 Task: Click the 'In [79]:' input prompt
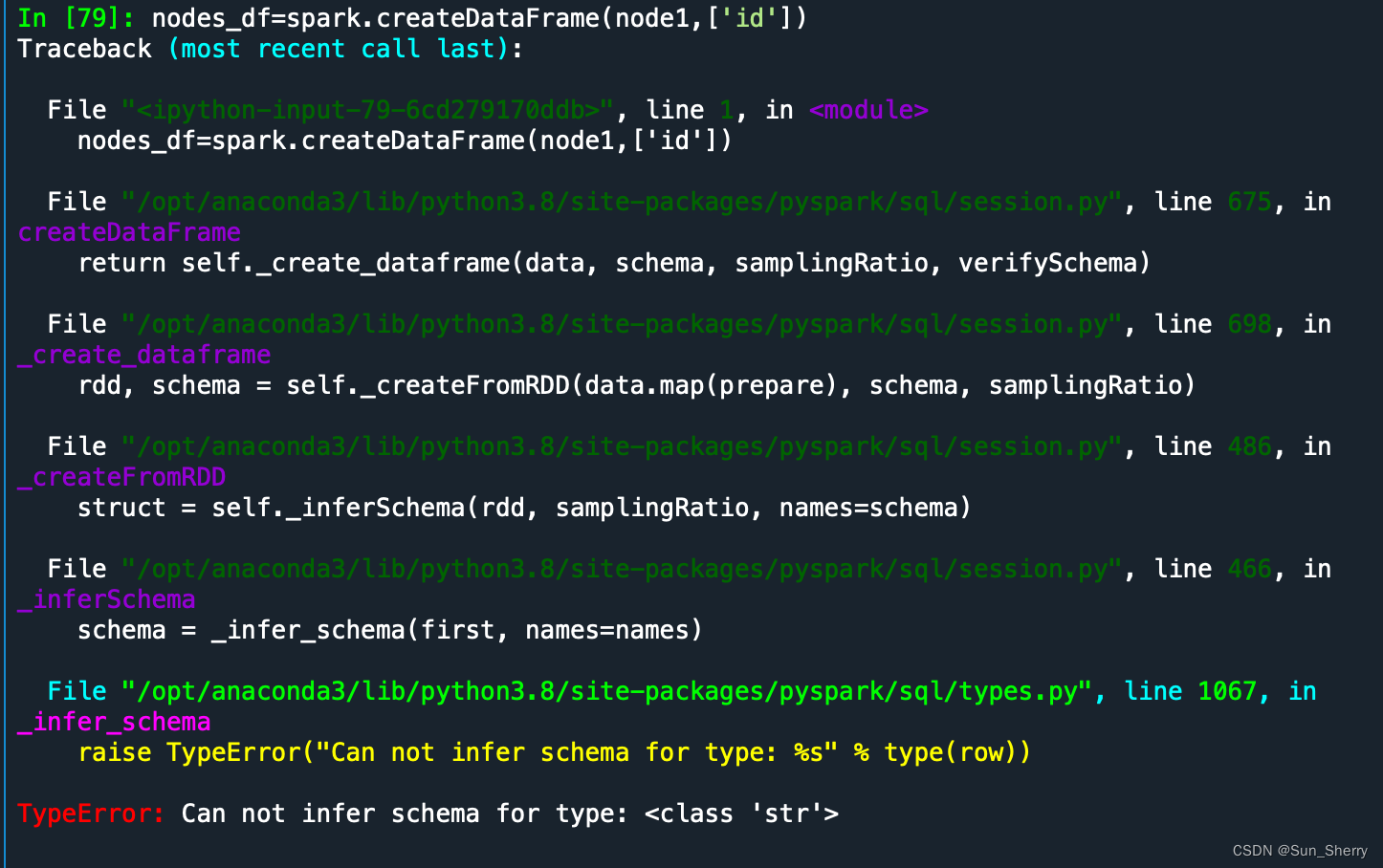click(77, 18)
